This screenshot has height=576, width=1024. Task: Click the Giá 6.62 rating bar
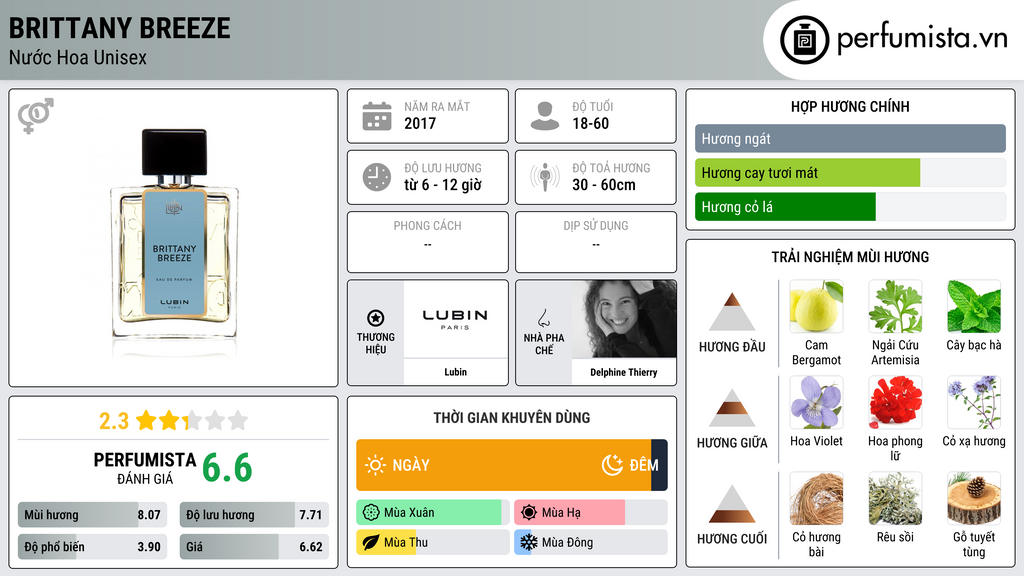point(254,547)
